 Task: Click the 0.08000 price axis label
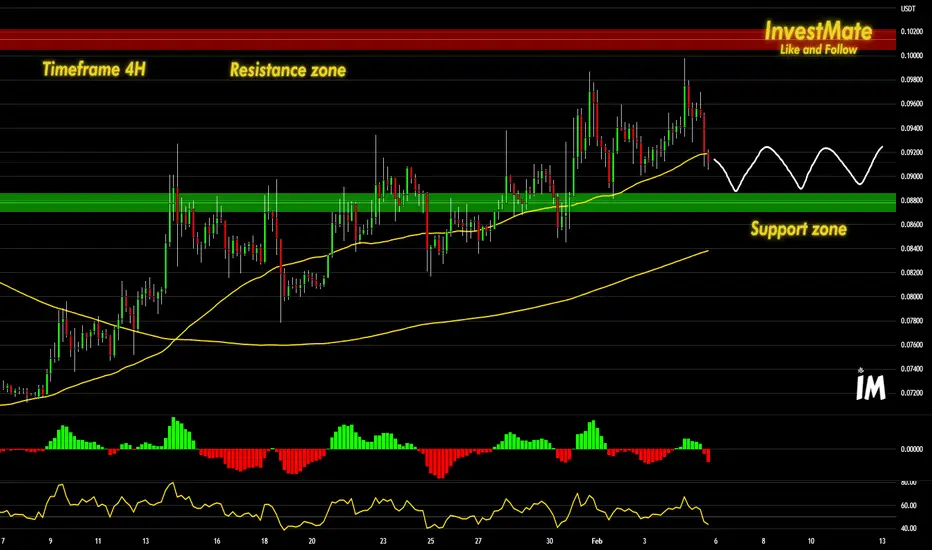[911, 297]
